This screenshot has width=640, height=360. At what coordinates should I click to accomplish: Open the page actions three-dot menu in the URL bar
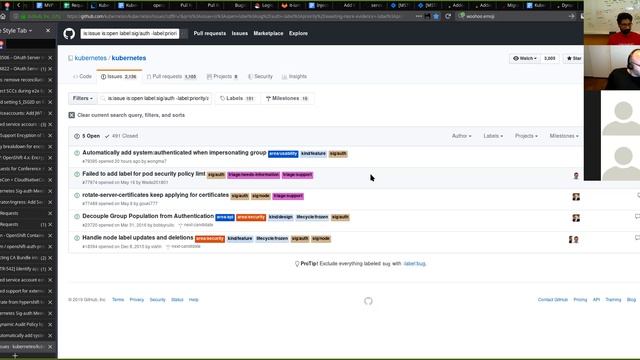point(419,16)
